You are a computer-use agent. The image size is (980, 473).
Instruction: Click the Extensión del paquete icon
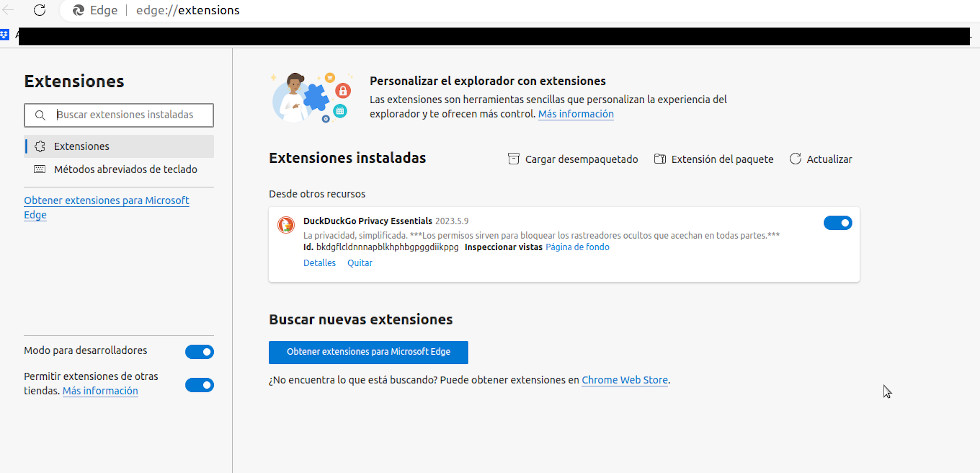[660, 159]
